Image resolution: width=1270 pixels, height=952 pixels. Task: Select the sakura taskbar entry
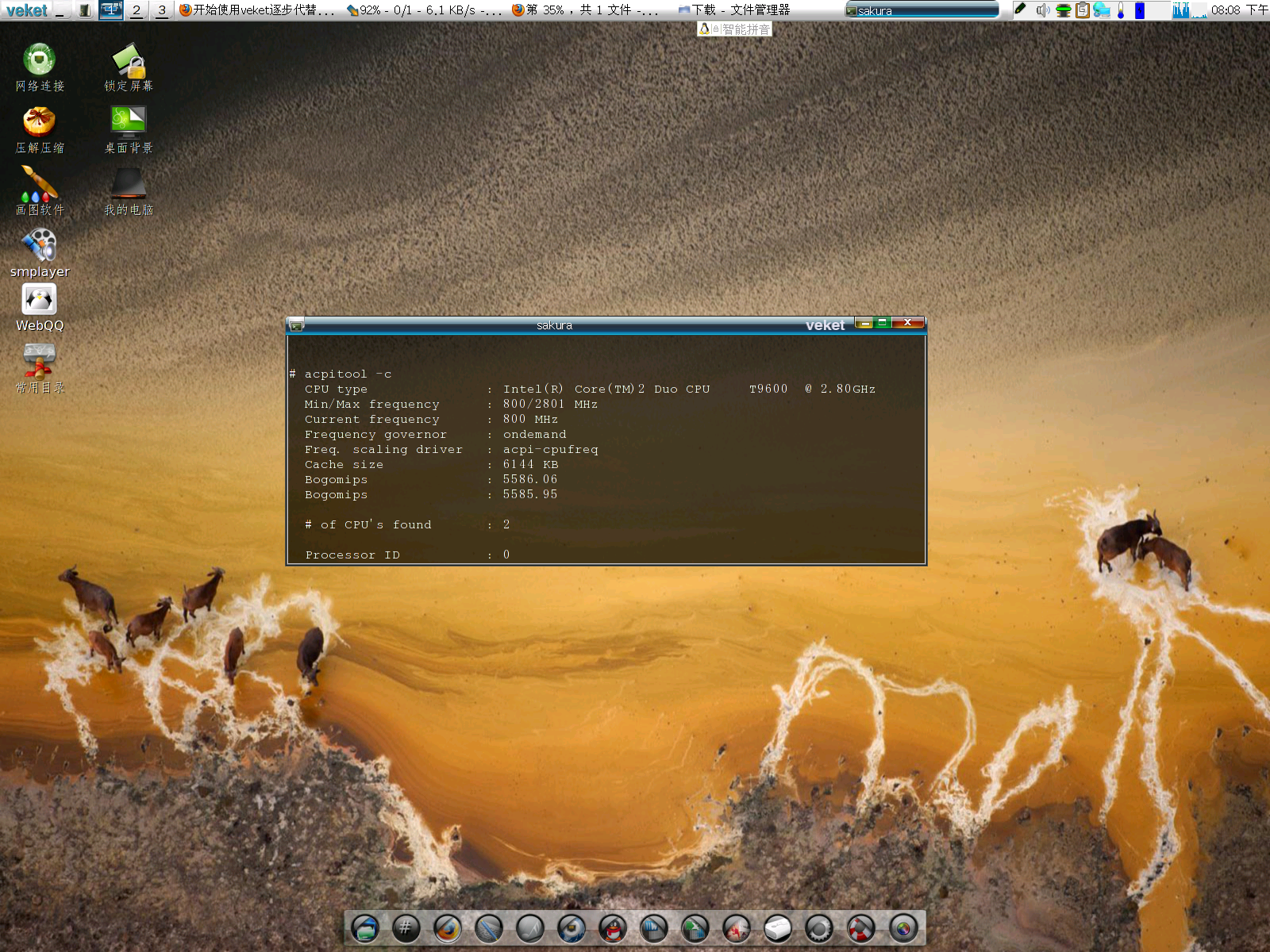click(922, 10)
